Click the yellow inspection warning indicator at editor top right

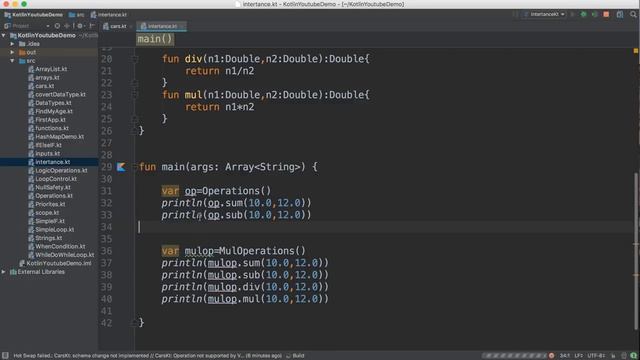coord(636,51)
